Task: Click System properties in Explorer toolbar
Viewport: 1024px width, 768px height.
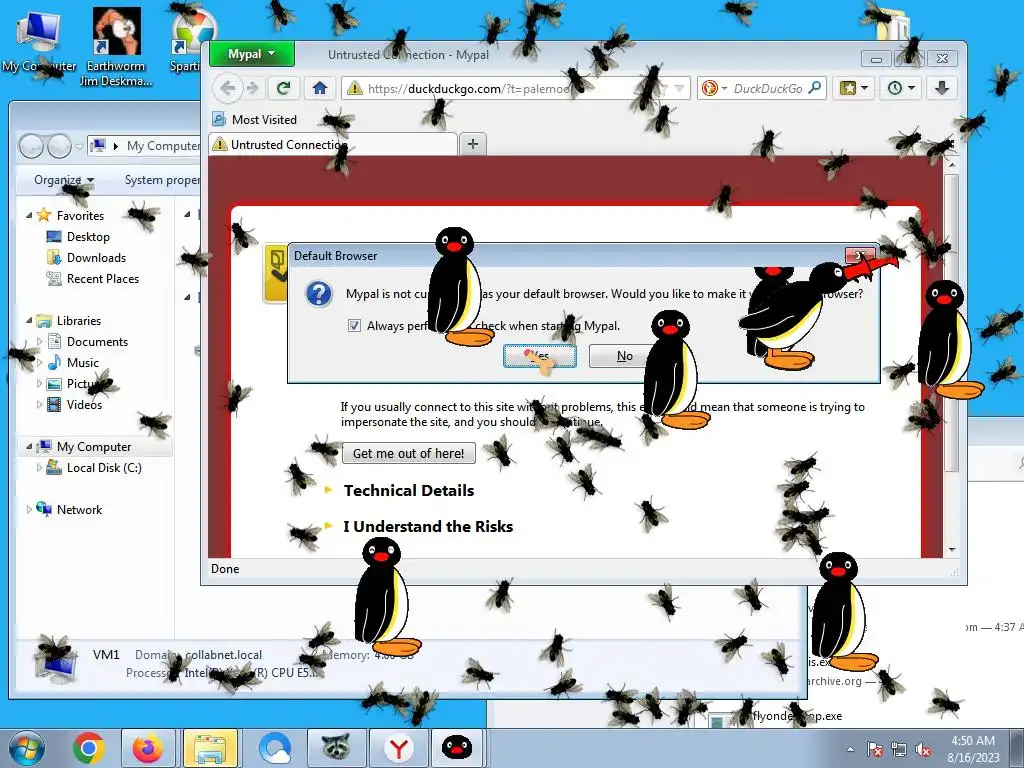Action: click(x=162, y=180)
